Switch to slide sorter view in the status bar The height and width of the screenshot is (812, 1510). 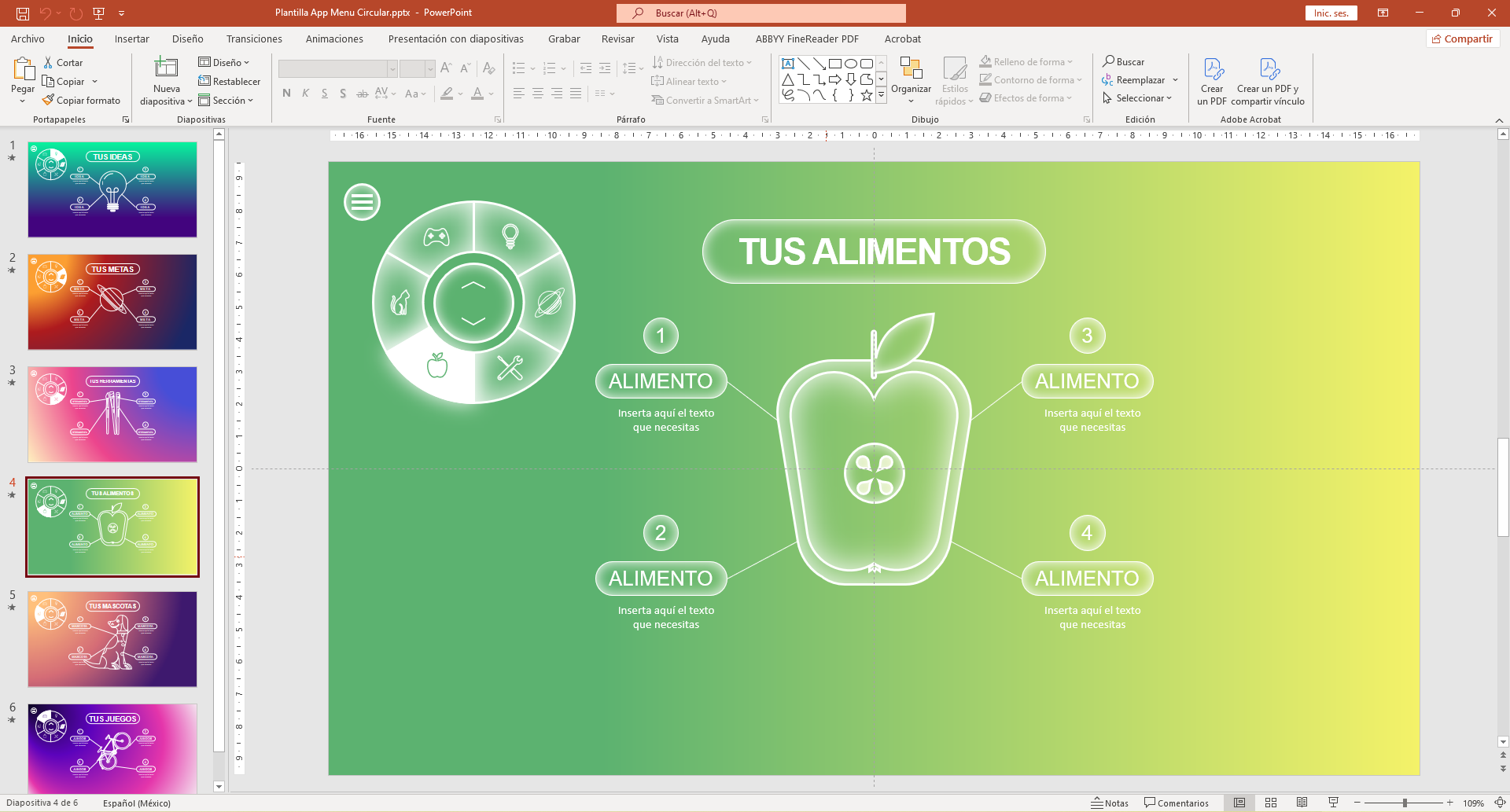[1271, 803]
